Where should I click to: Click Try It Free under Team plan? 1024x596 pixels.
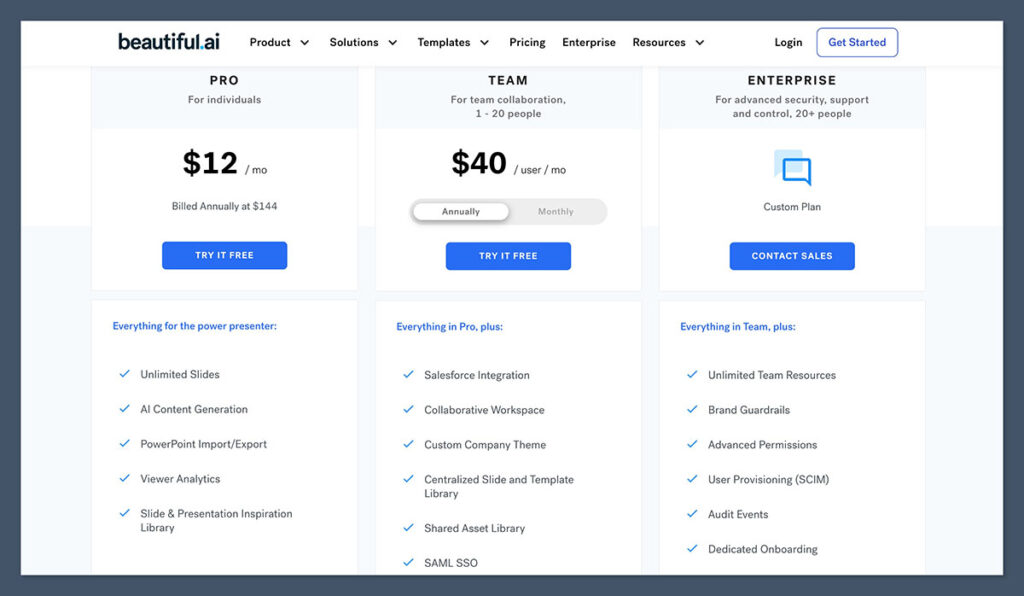(x=508, y=256)
